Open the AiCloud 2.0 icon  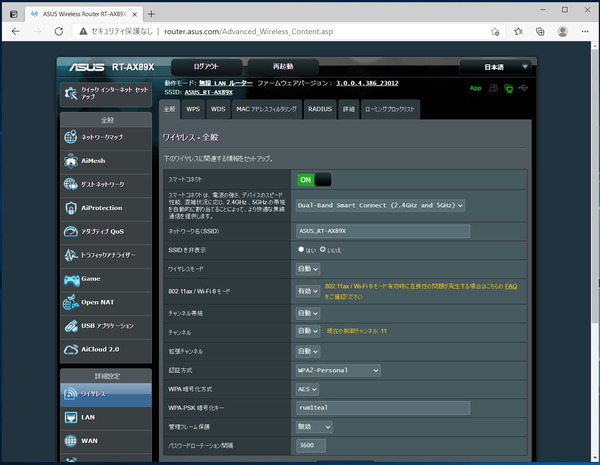pos(71,349)
